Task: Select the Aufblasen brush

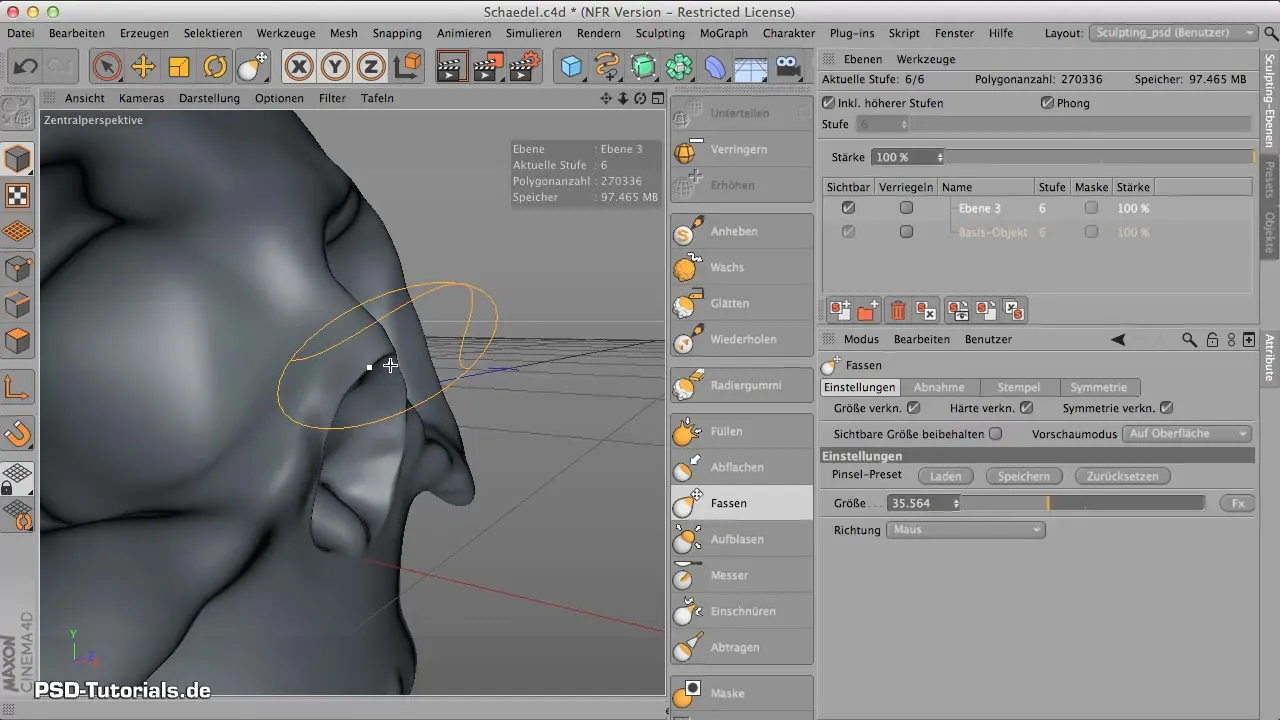Action: [742, 539]
